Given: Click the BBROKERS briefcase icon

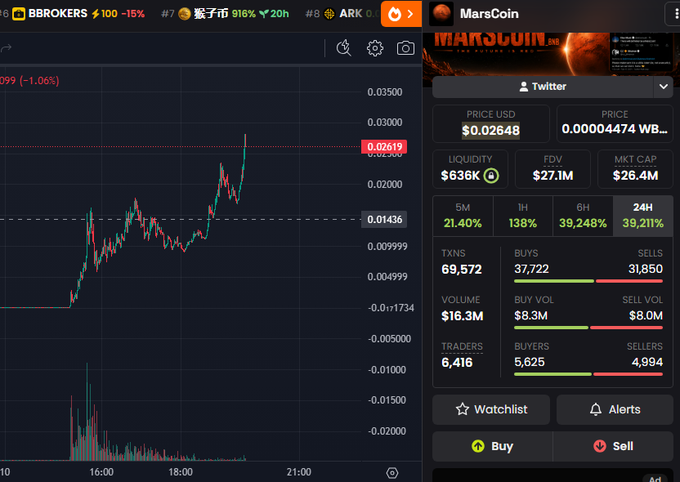Looking at the screenshot, I should click(19, 14).
